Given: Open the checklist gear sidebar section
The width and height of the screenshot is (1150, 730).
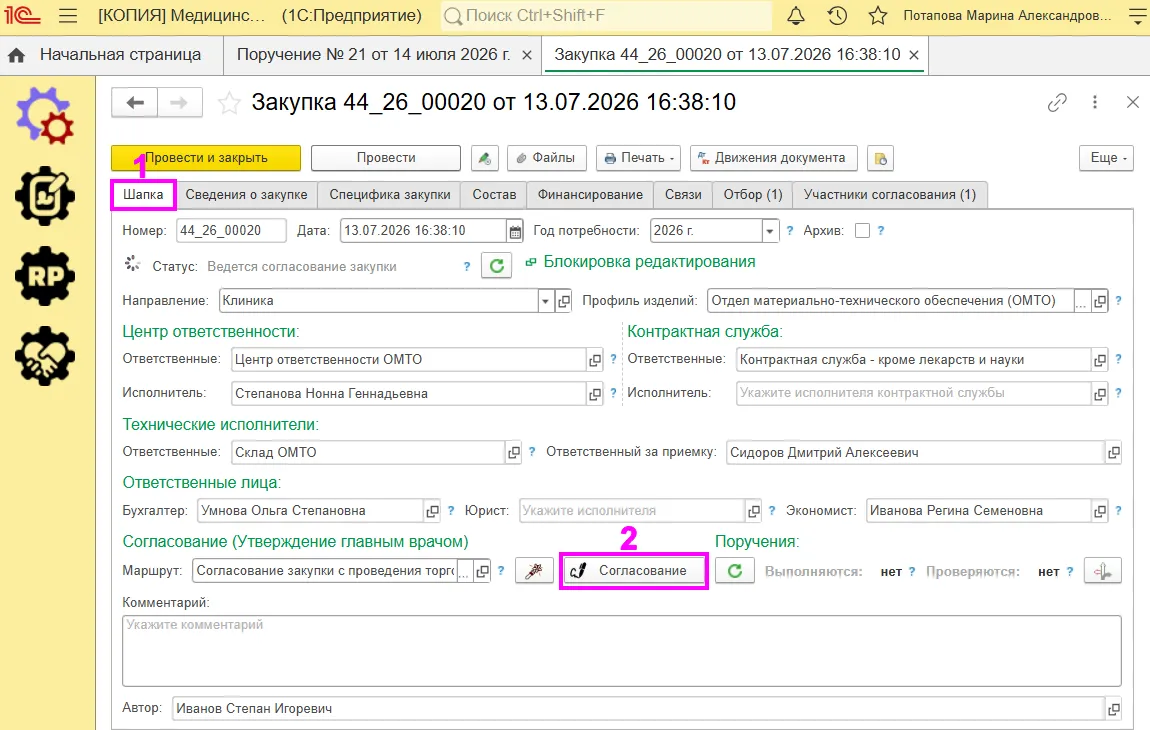Looking at the screenshot, I should (45, 196).
